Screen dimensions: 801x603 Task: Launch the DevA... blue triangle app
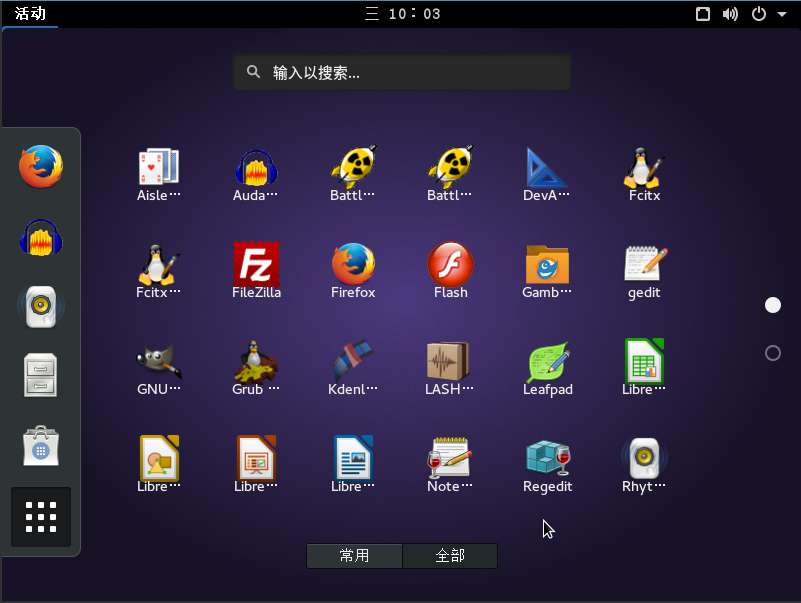click(547, 174)
